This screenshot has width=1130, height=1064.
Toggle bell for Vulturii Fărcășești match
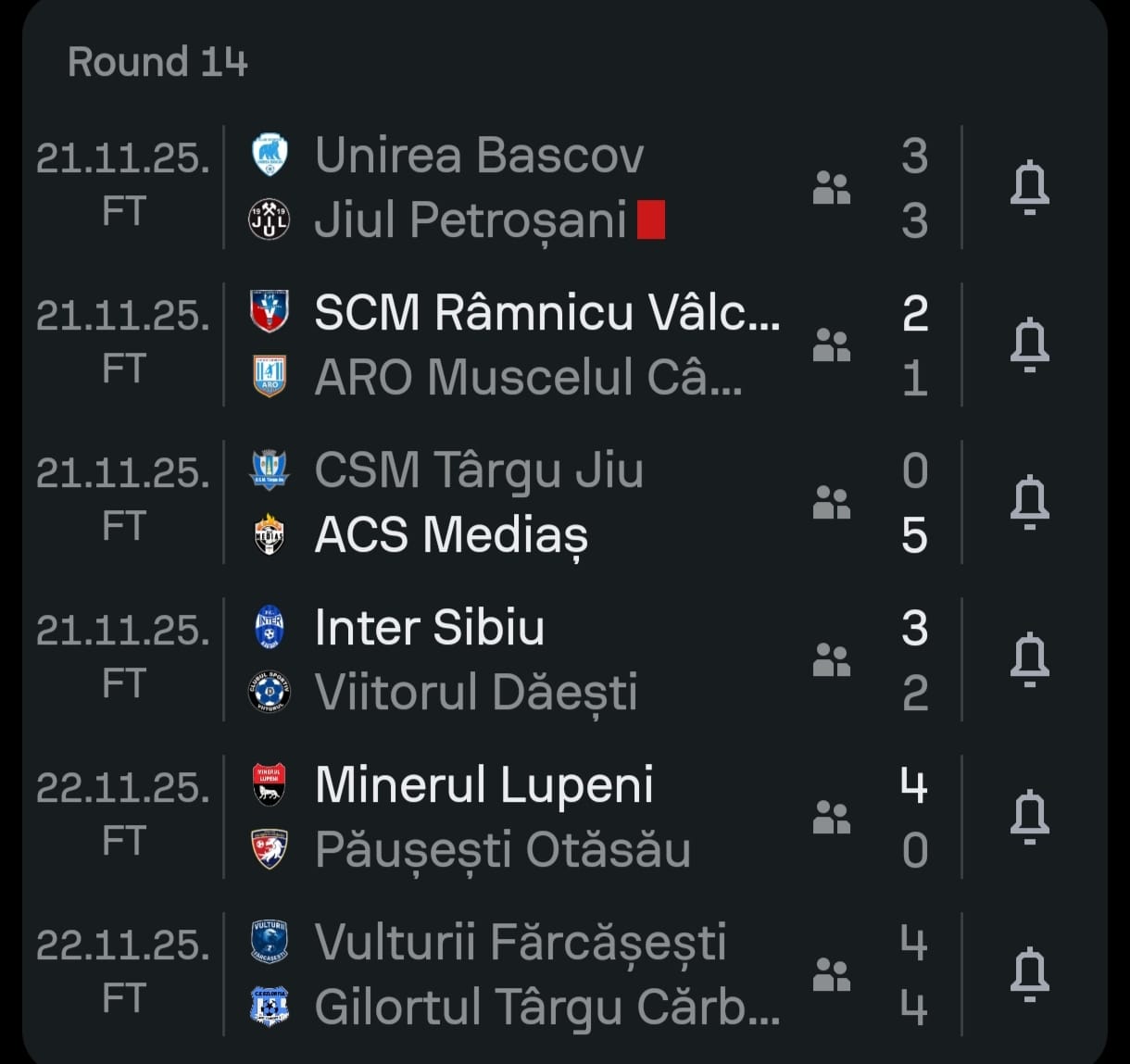(x=1028, y=974)
